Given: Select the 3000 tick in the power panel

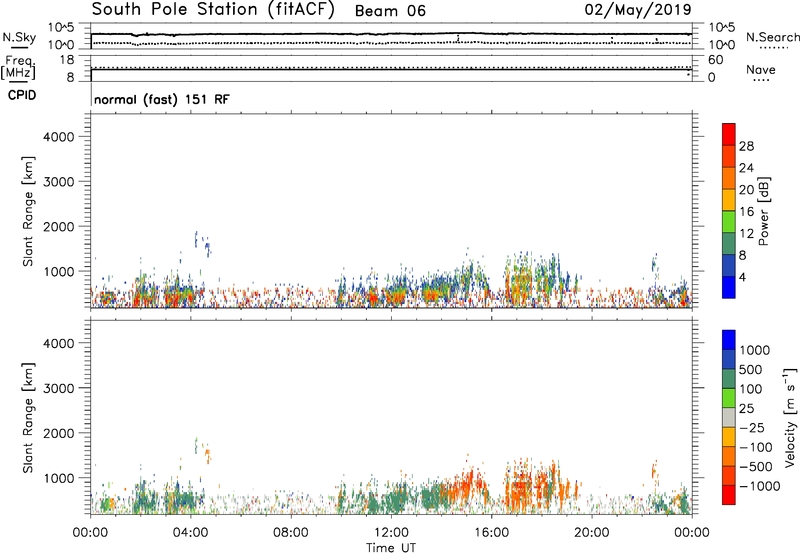Looking at the screenshot, I should 59,182.
